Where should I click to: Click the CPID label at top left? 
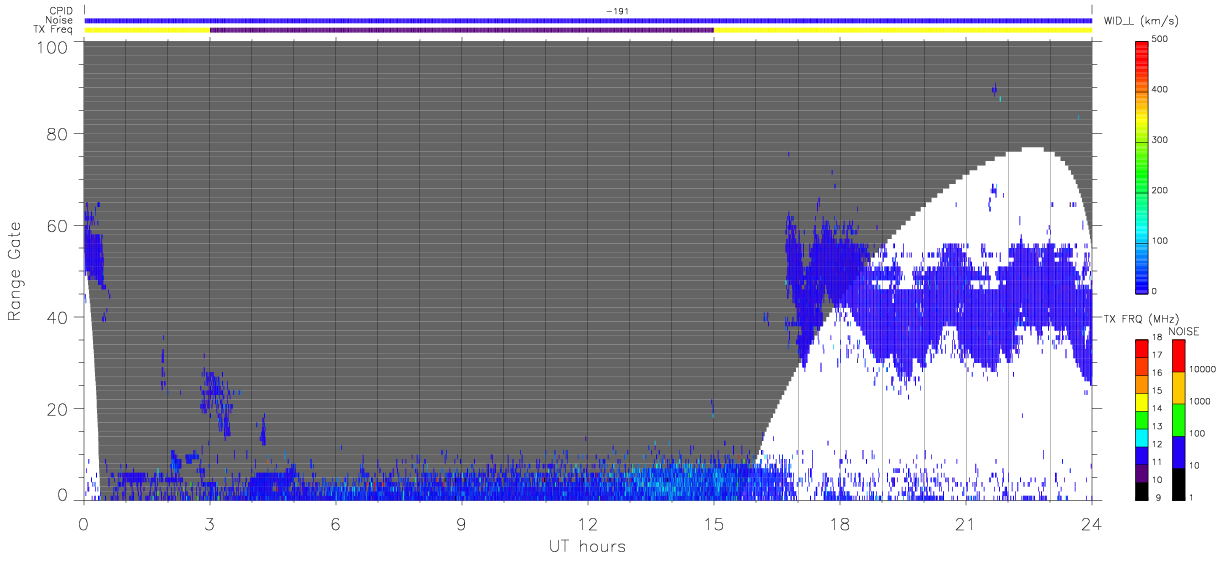pos(59,12)
